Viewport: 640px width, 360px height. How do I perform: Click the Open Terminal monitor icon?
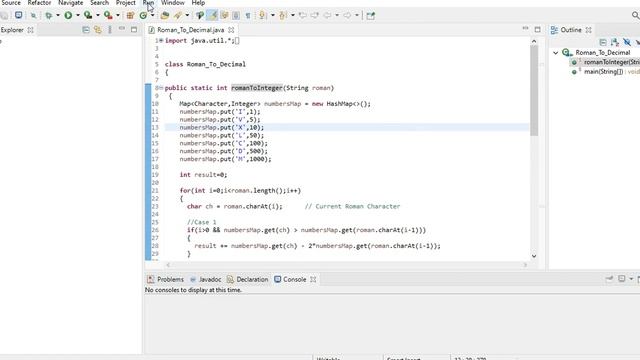[18, 15]
